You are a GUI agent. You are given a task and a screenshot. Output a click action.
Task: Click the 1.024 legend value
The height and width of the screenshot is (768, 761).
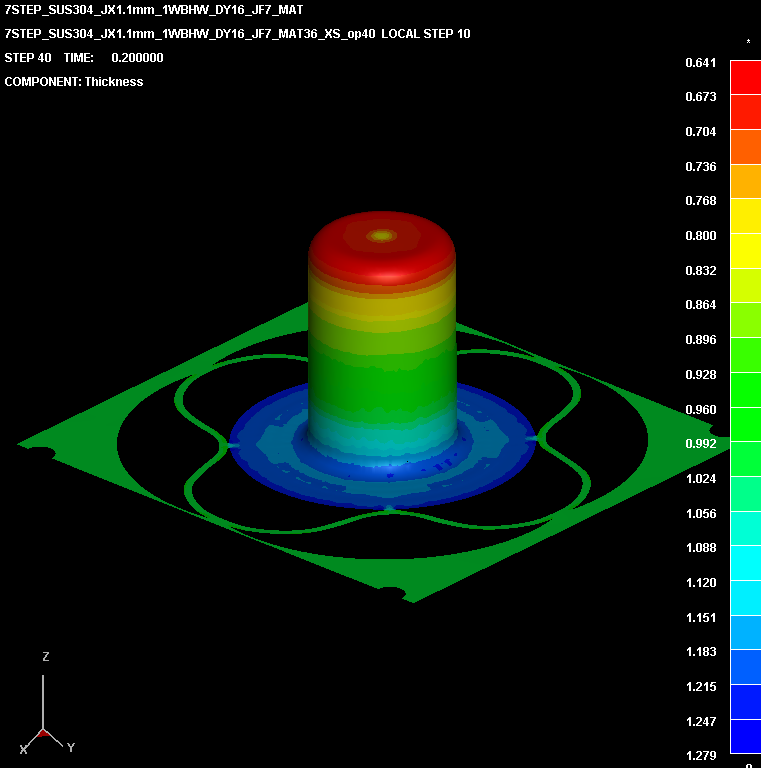700,479
